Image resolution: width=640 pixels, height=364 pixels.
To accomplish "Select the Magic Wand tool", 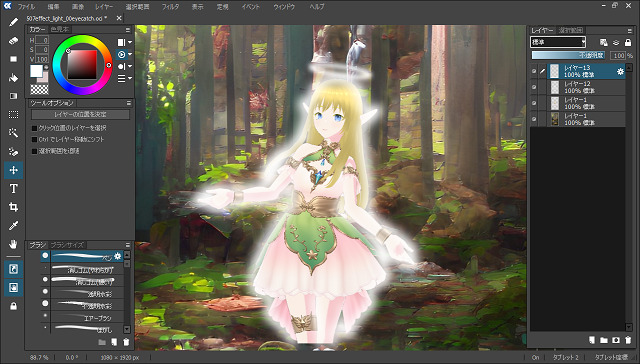I will 13,133.
